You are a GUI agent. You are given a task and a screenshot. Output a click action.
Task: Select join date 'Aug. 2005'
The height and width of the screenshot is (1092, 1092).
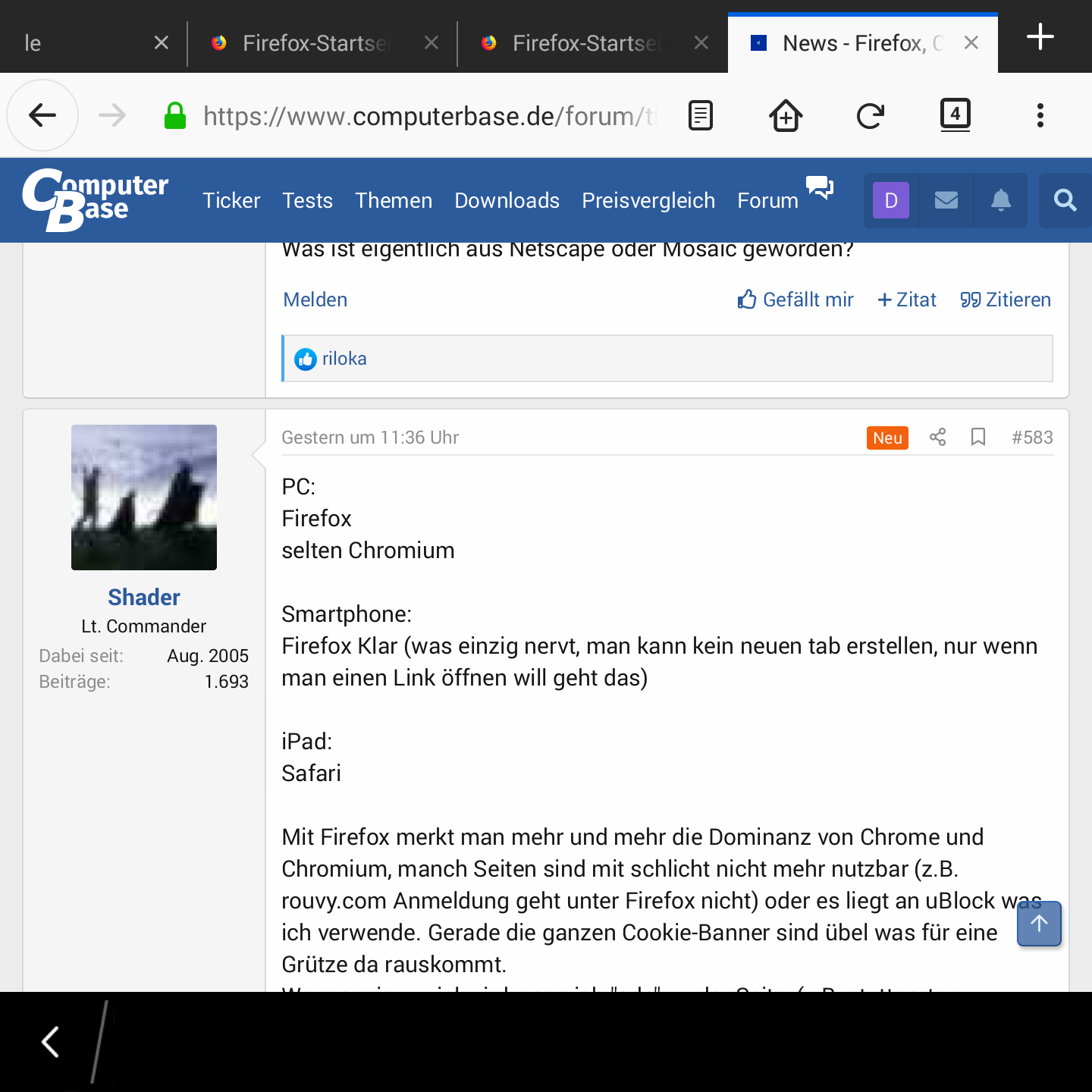208,656
